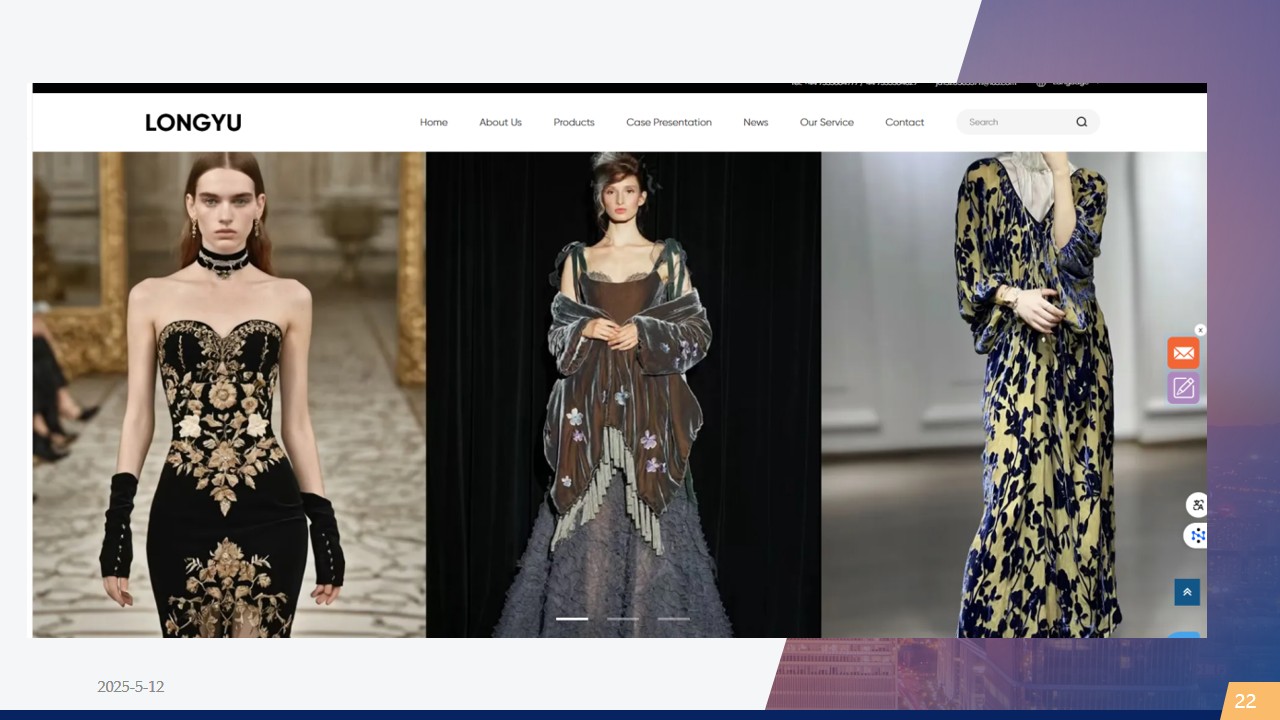
Task: Click the magnifier search icon
Action: tap(1081, 122)
